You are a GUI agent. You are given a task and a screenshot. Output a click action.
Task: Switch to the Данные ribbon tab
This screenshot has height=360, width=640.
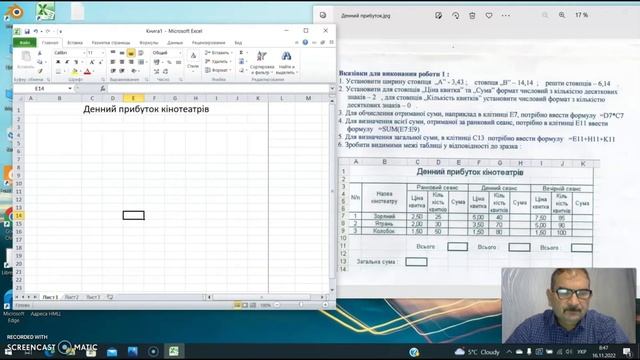coord(175,42)
